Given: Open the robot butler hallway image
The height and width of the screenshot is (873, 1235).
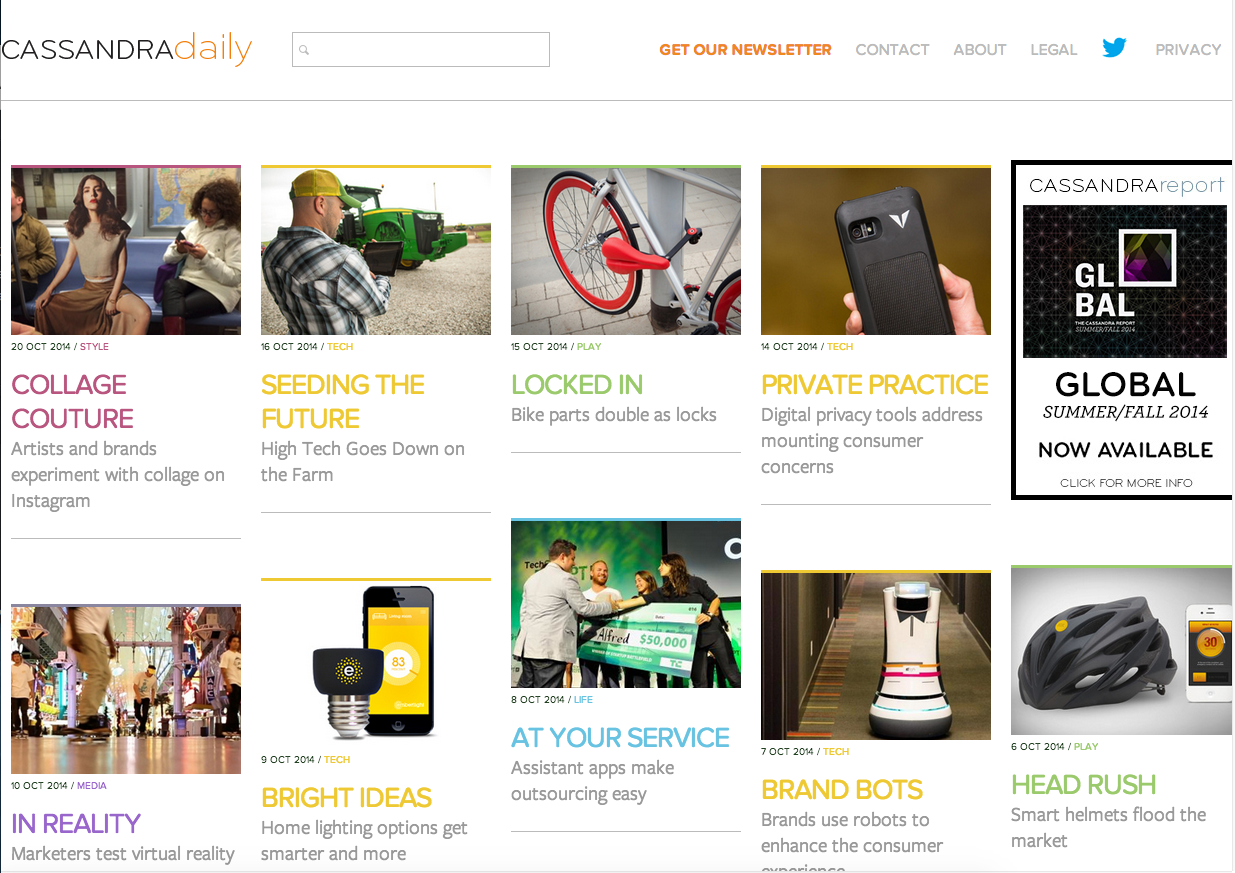Looking at the screenshot, I should 876,656.
